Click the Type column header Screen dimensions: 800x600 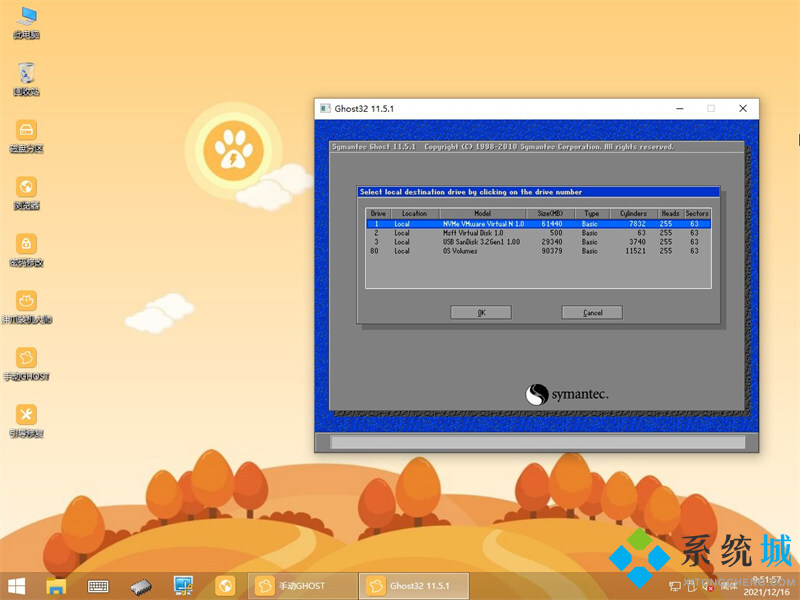tap(591, 213)
